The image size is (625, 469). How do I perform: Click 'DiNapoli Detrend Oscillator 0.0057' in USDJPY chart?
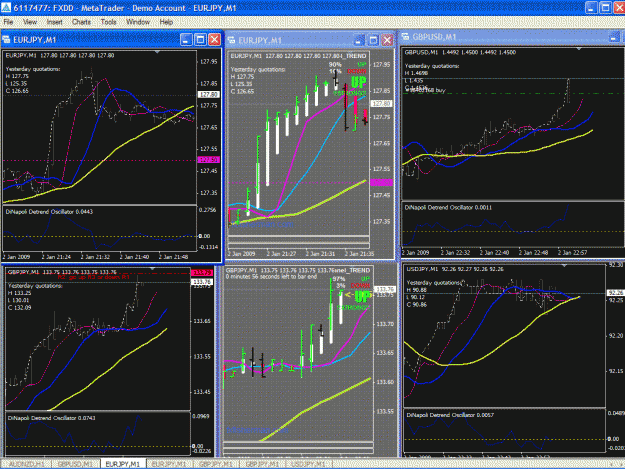(x=450, y=415)
